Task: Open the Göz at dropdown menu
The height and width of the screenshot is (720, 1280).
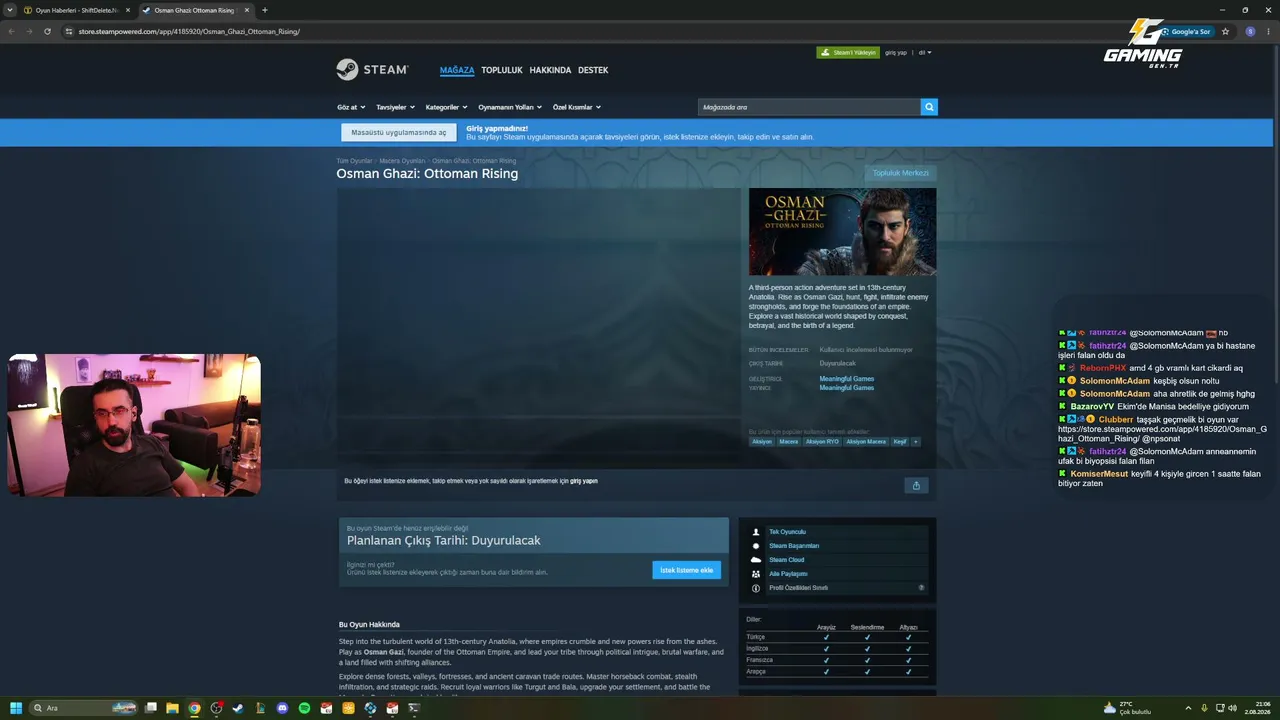Action: [351, 107]
